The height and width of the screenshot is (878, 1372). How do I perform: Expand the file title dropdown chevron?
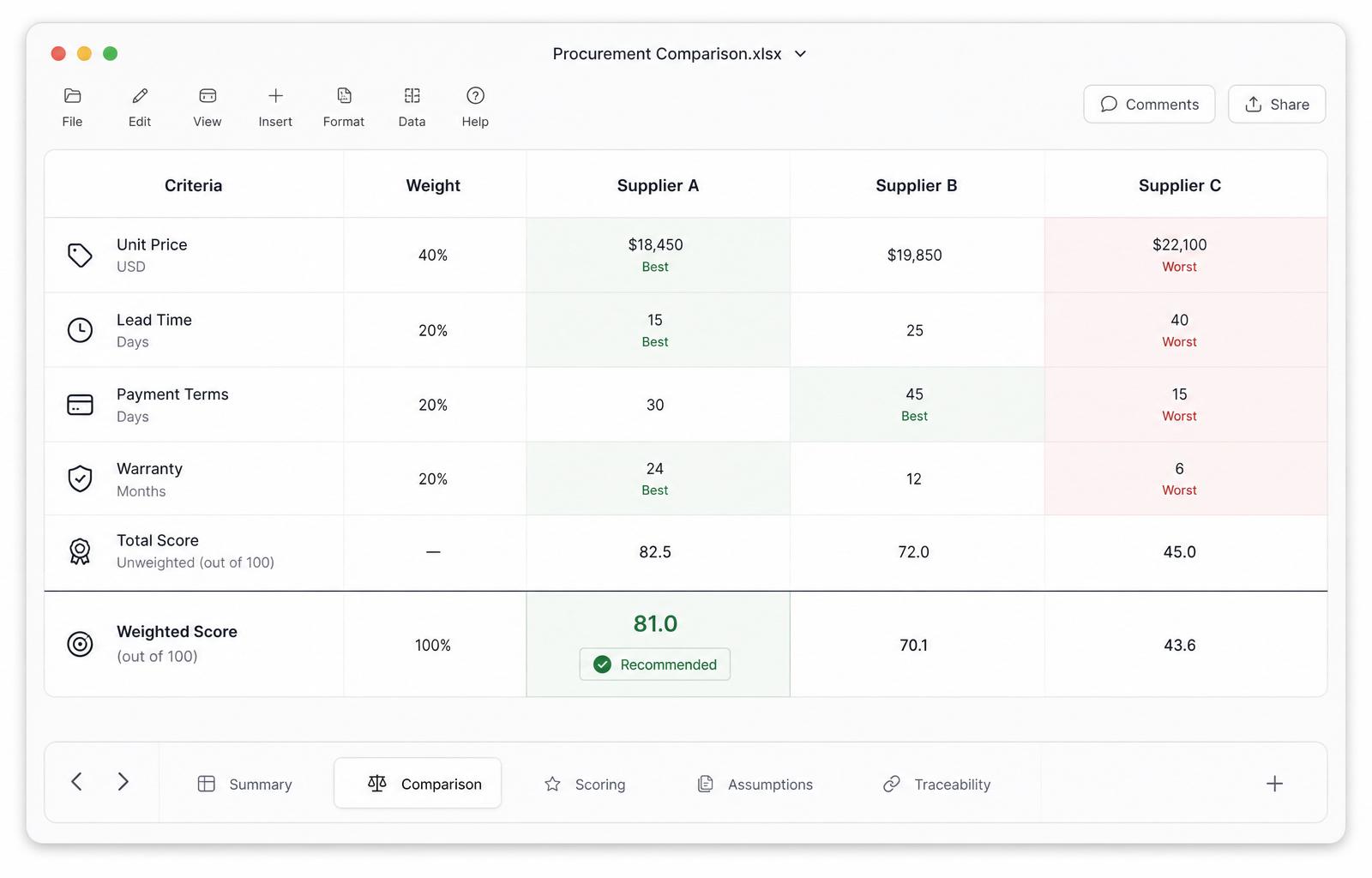[800, 54]
